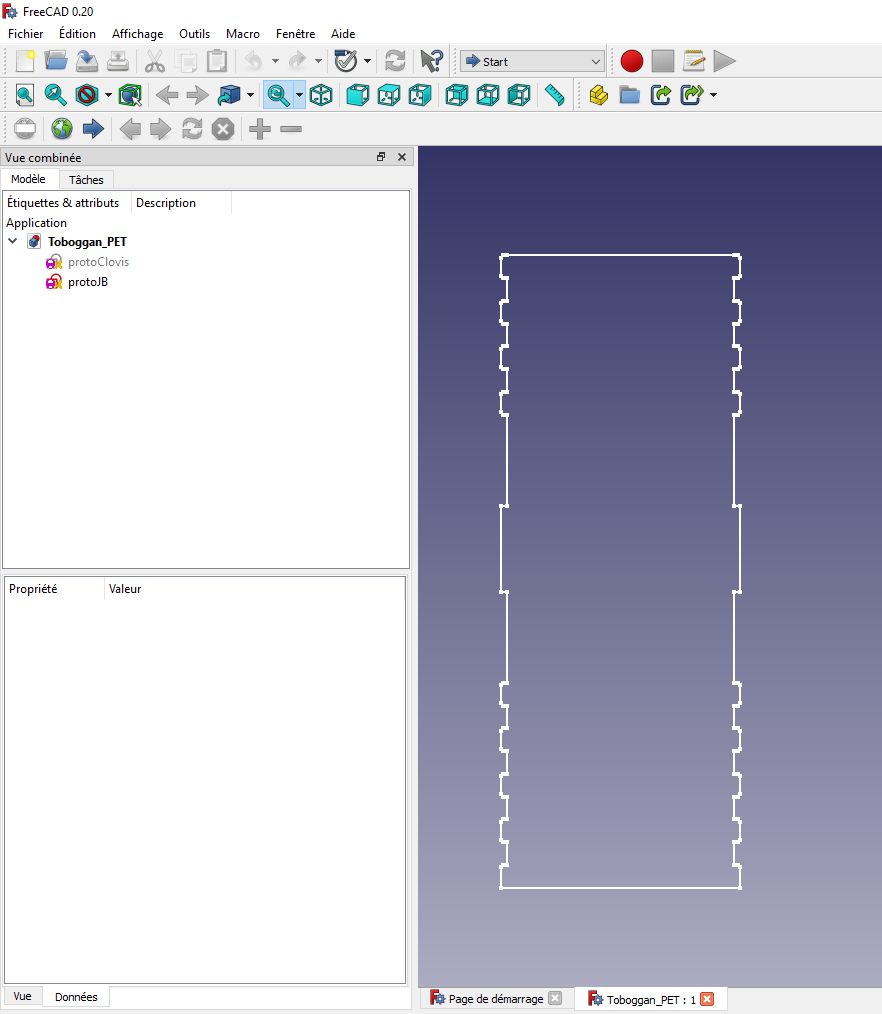Click the What's This help icon

pos(431,61)
